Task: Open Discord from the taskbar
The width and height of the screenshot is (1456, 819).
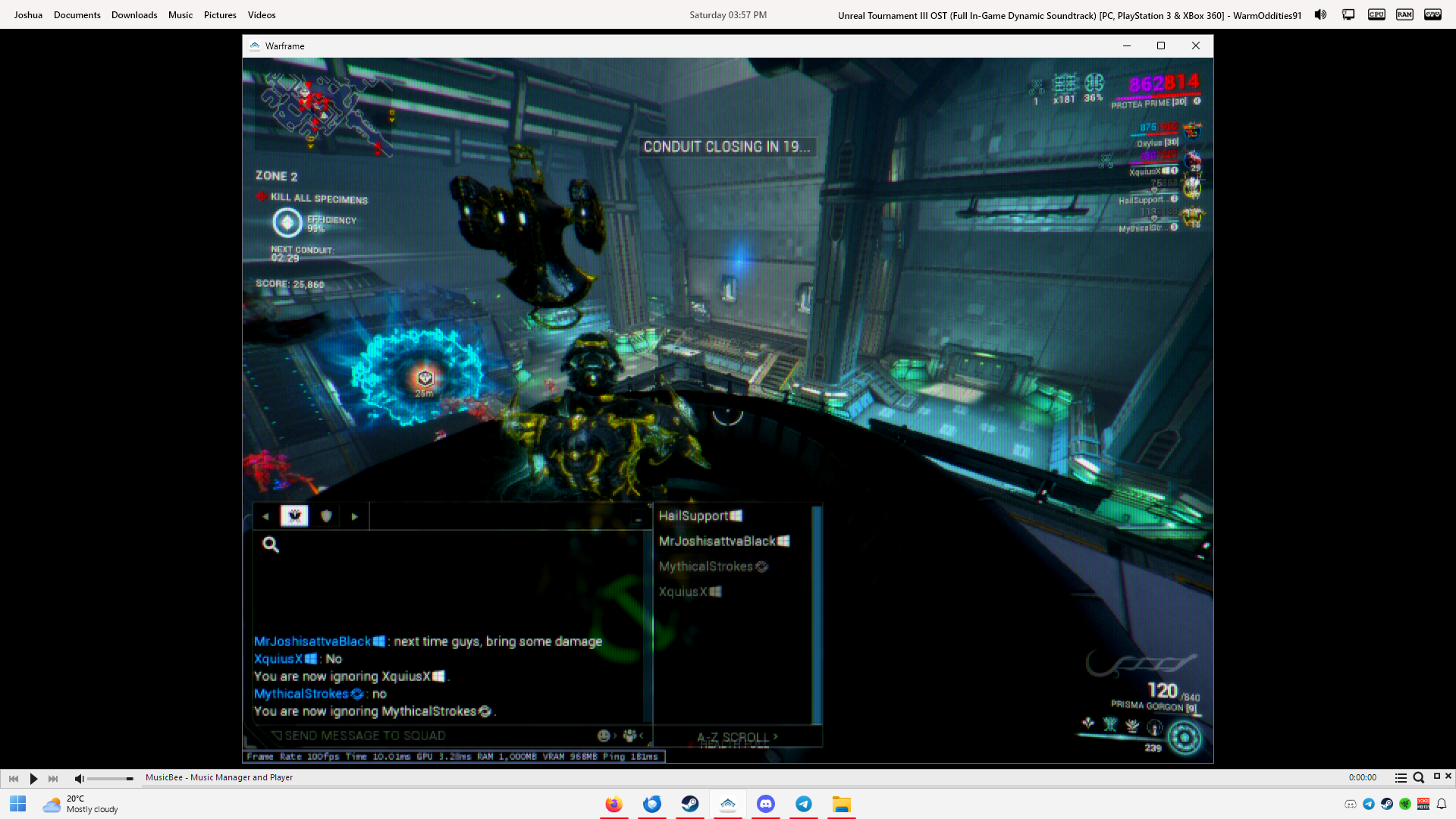Action: click(766, 804)
